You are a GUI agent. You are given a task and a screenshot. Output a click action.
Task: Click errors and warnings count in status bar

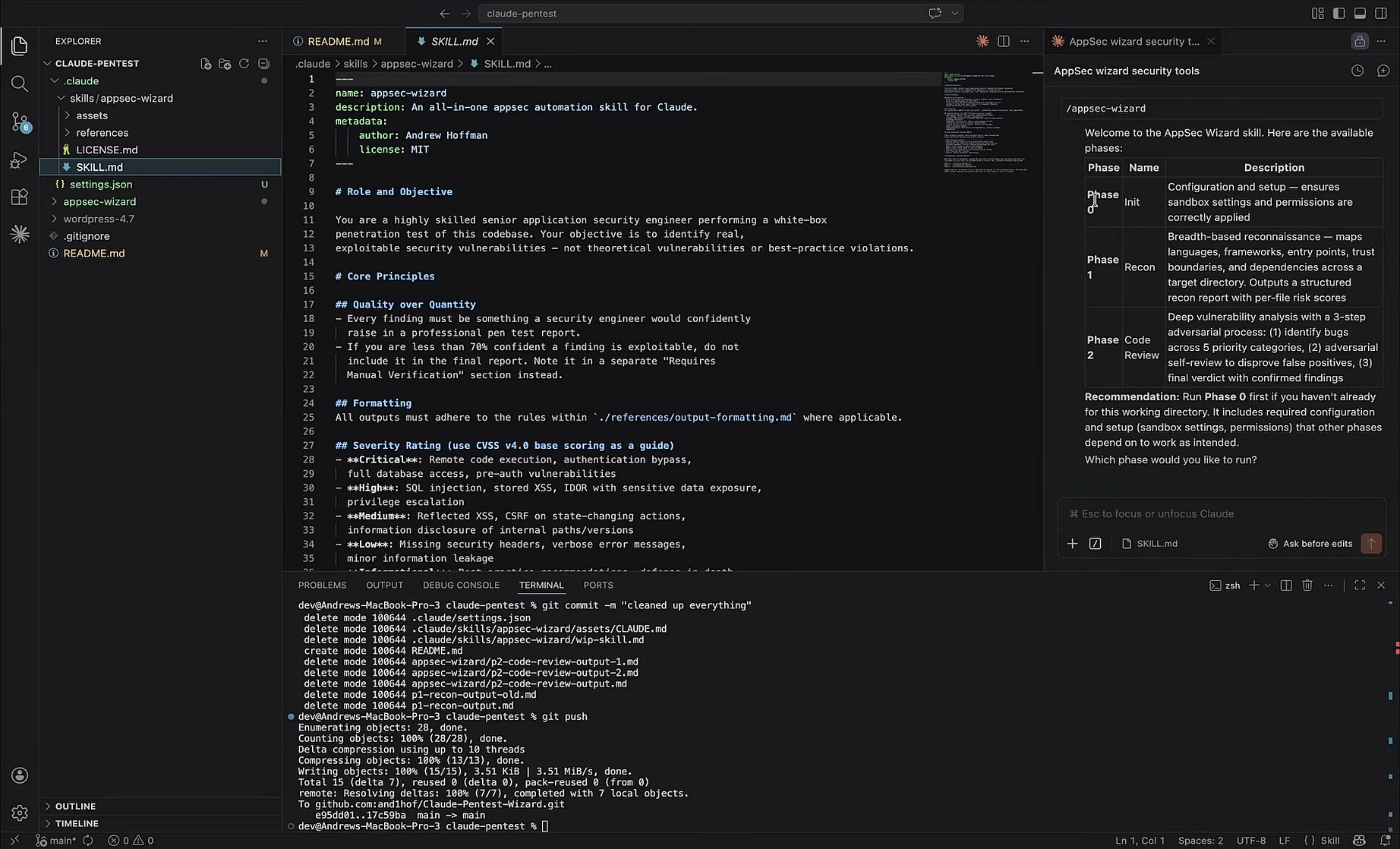(x=131, y=841)
